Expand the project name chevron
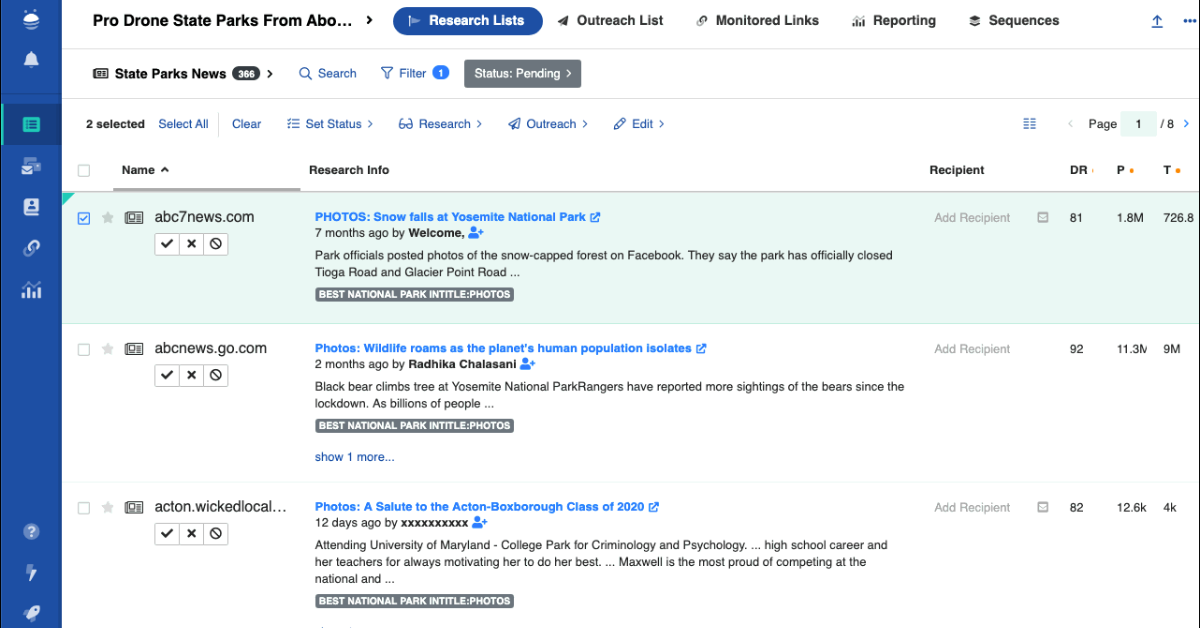 point(370,20)
